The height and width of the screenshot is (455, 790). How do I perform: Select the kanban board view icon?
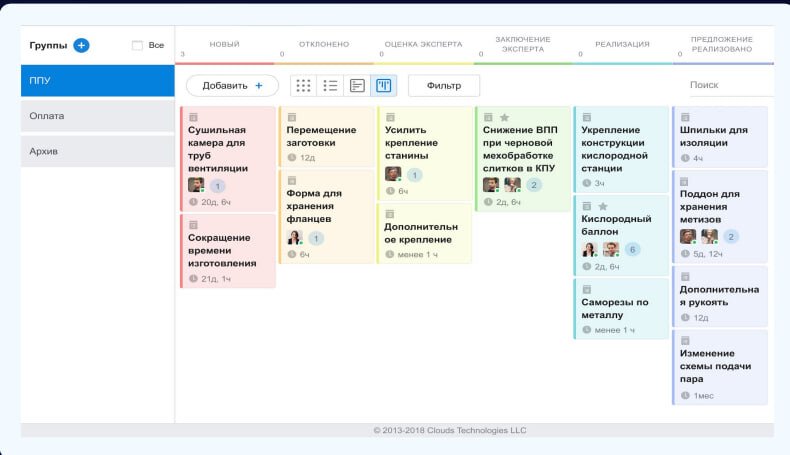[x=384, y=86]
